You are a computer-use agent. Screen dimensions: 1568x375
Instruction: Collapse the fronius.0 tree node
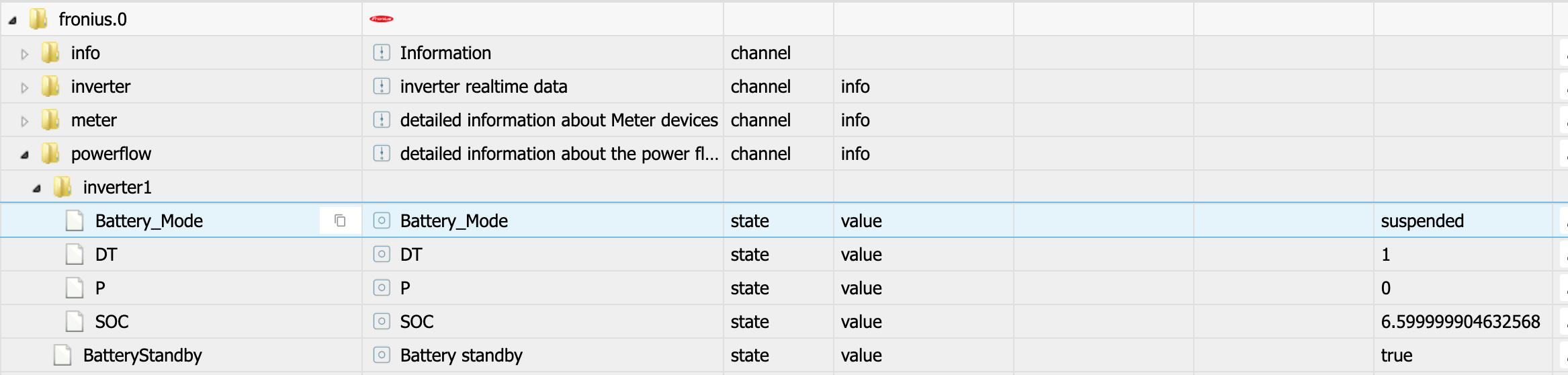point(13,20)
